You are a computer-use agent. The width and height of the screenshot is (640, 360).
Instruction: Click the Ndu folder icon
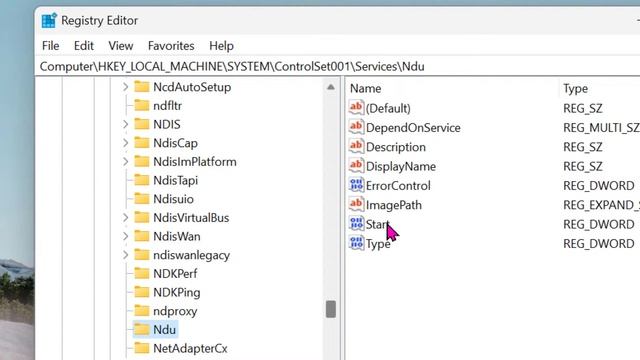(x=142, y=329)
